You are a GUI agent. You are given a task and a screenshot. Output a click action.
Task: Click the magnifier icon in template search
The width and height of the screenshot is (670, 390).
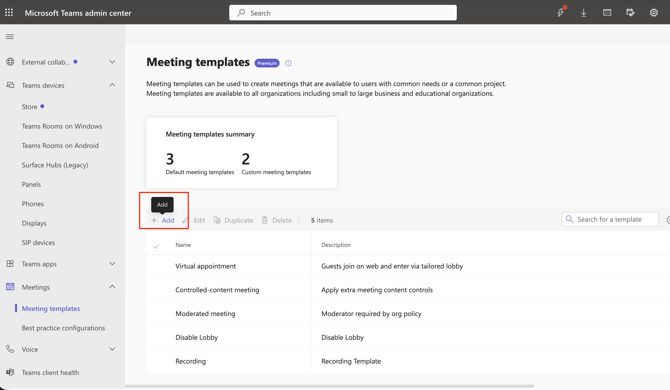click(x=569, y=219)
